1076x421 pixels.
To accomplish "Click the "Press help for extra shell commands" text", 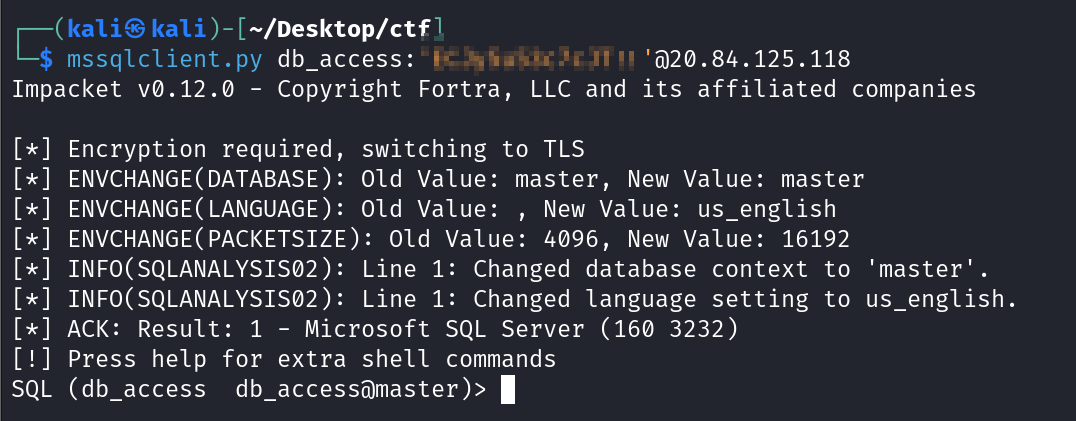I will 312,359.
